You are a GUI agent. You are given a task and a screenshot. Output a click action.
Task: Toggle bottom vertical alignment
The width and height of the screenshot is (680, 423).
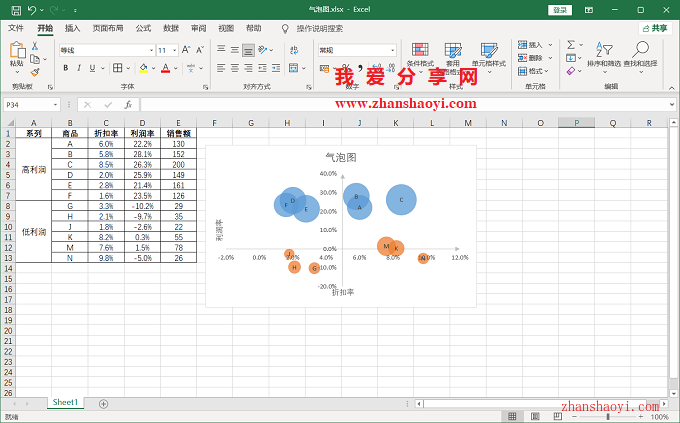248,50
